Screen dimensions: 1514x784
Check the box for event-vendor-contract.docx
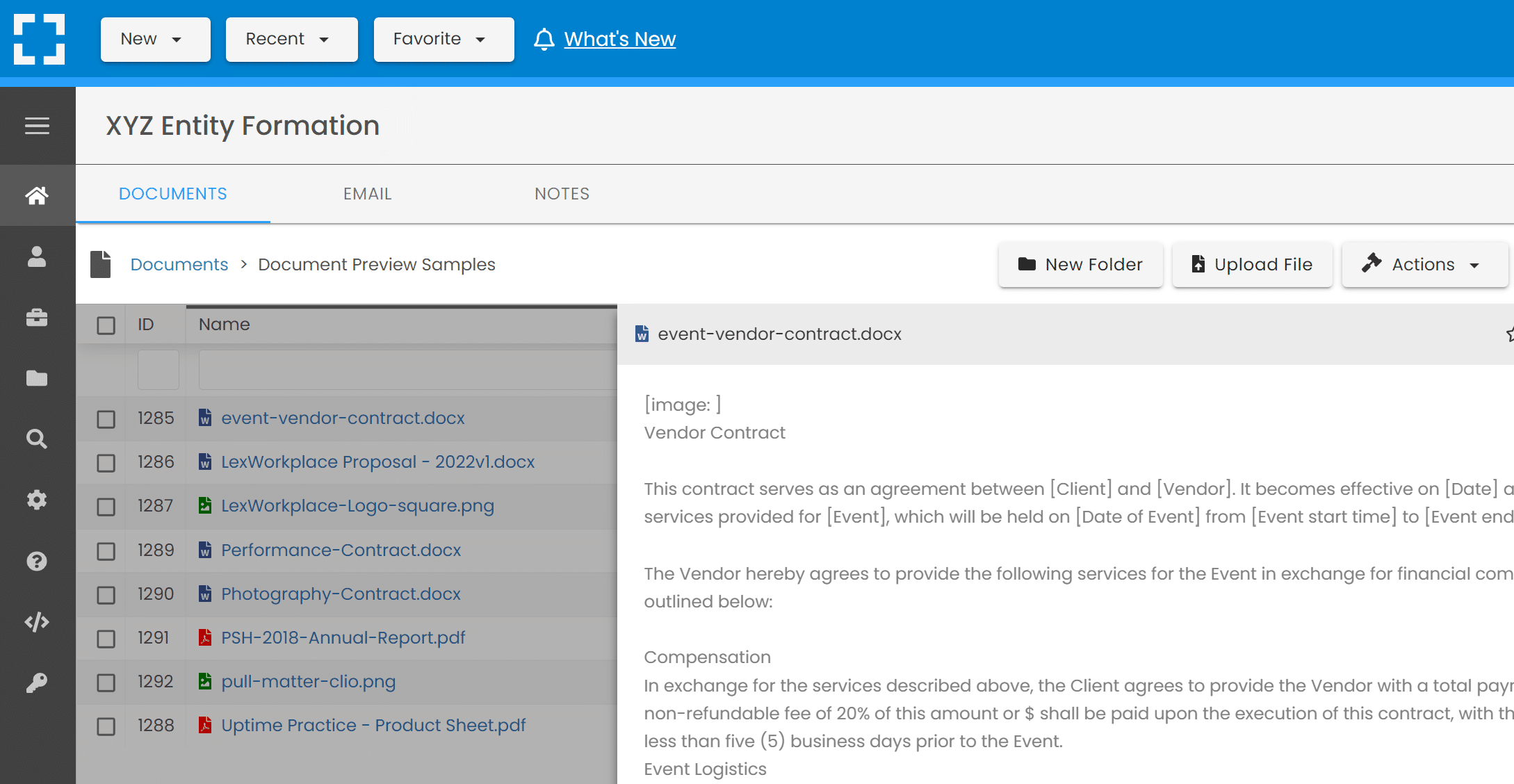pyautogui.click(x=106, y=419)
